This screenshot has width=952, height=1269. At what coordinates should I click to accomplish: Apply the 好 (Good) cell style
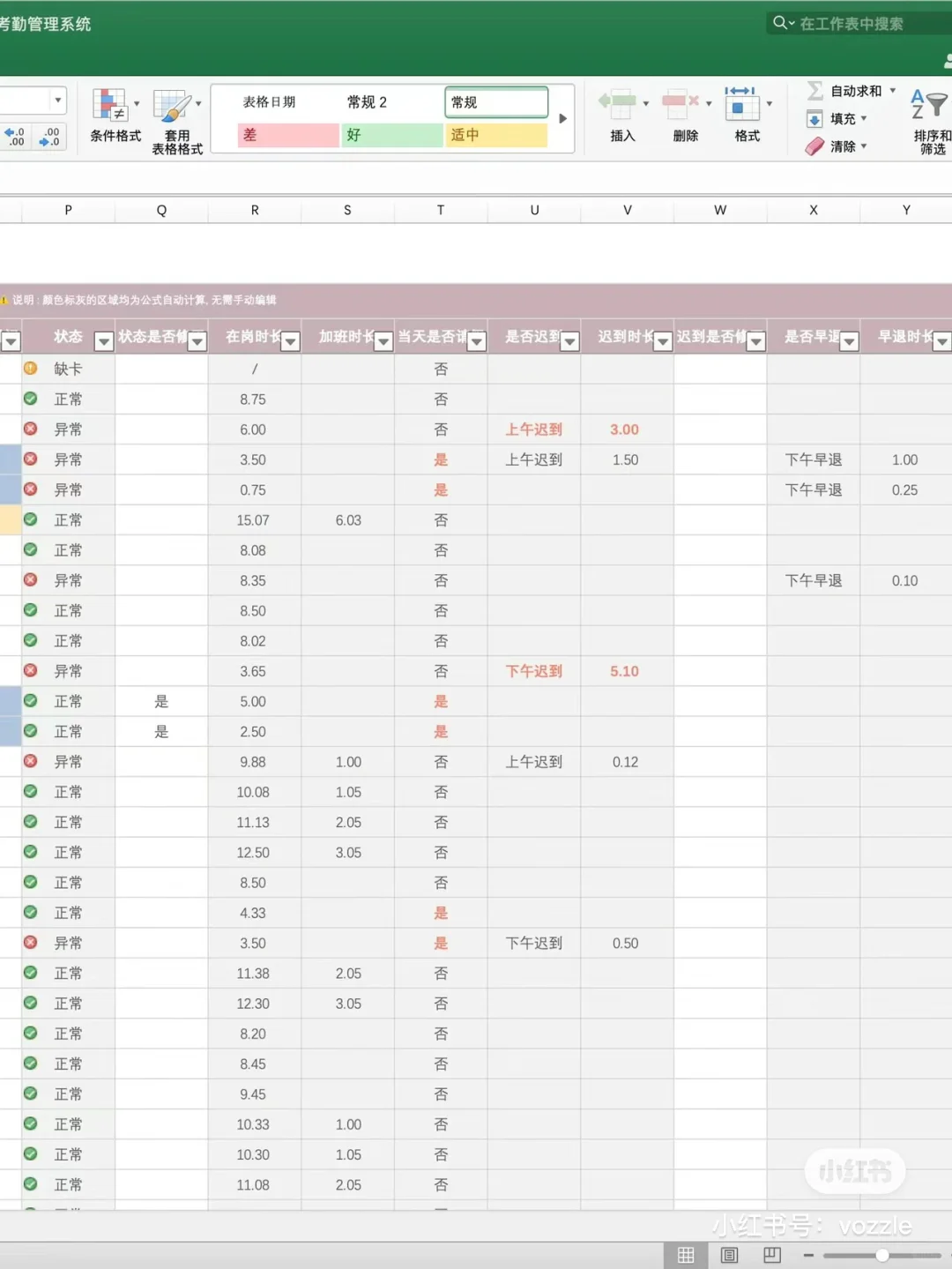(x=392, y=135)
